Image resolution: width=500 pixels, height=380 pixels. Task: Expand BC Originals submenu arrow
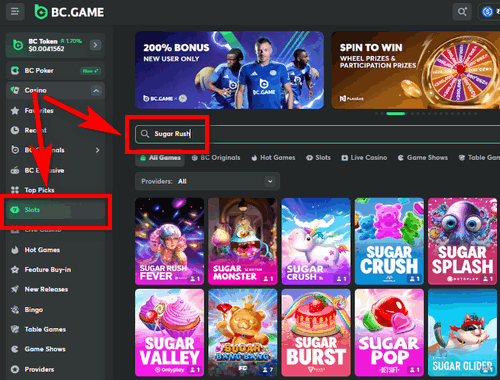[x=97, y=150]
